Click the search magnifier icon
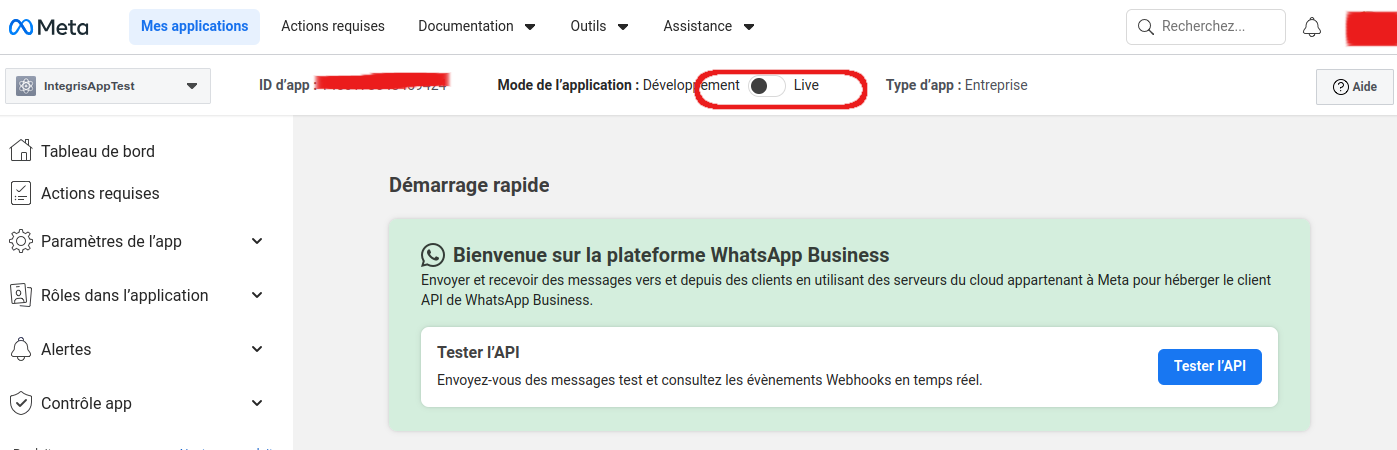This screenshot has height=450, width=1397. click(1146, 27)
